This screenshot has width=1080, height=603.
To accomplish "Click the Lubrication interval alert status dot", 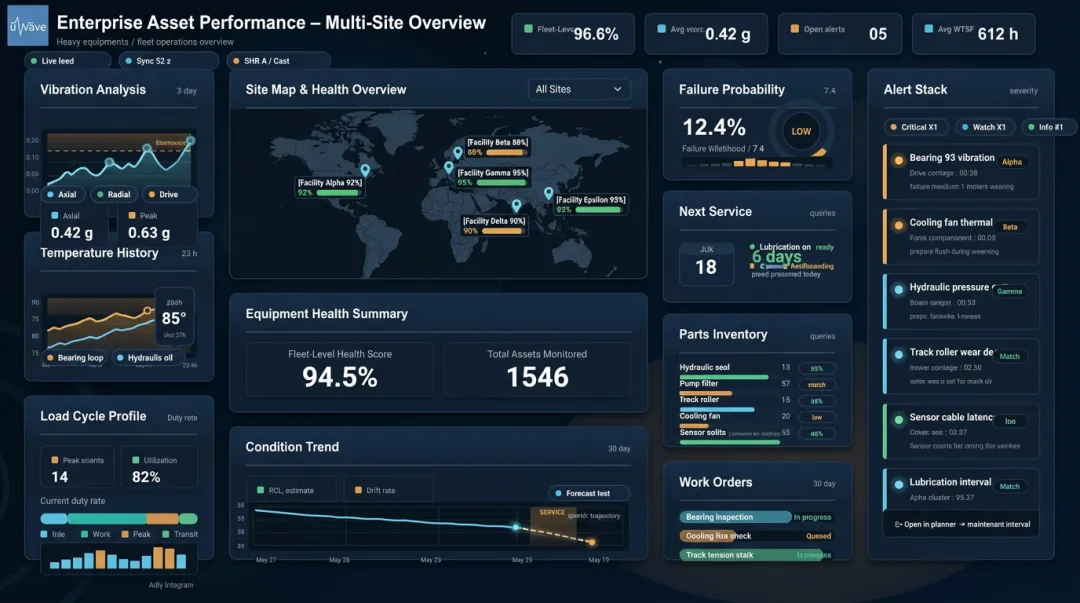I will (898, 484).
